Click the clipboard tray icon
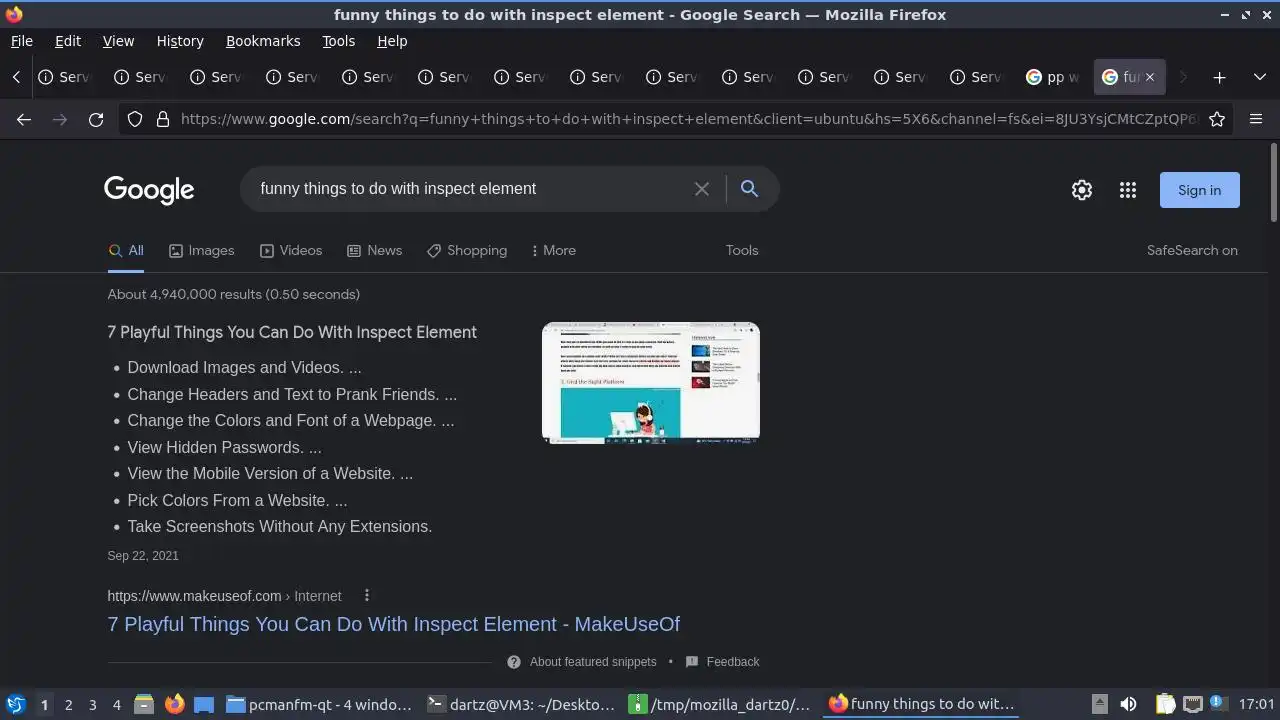This screenshot has height=720, width=1280. tap(1165, 704)
